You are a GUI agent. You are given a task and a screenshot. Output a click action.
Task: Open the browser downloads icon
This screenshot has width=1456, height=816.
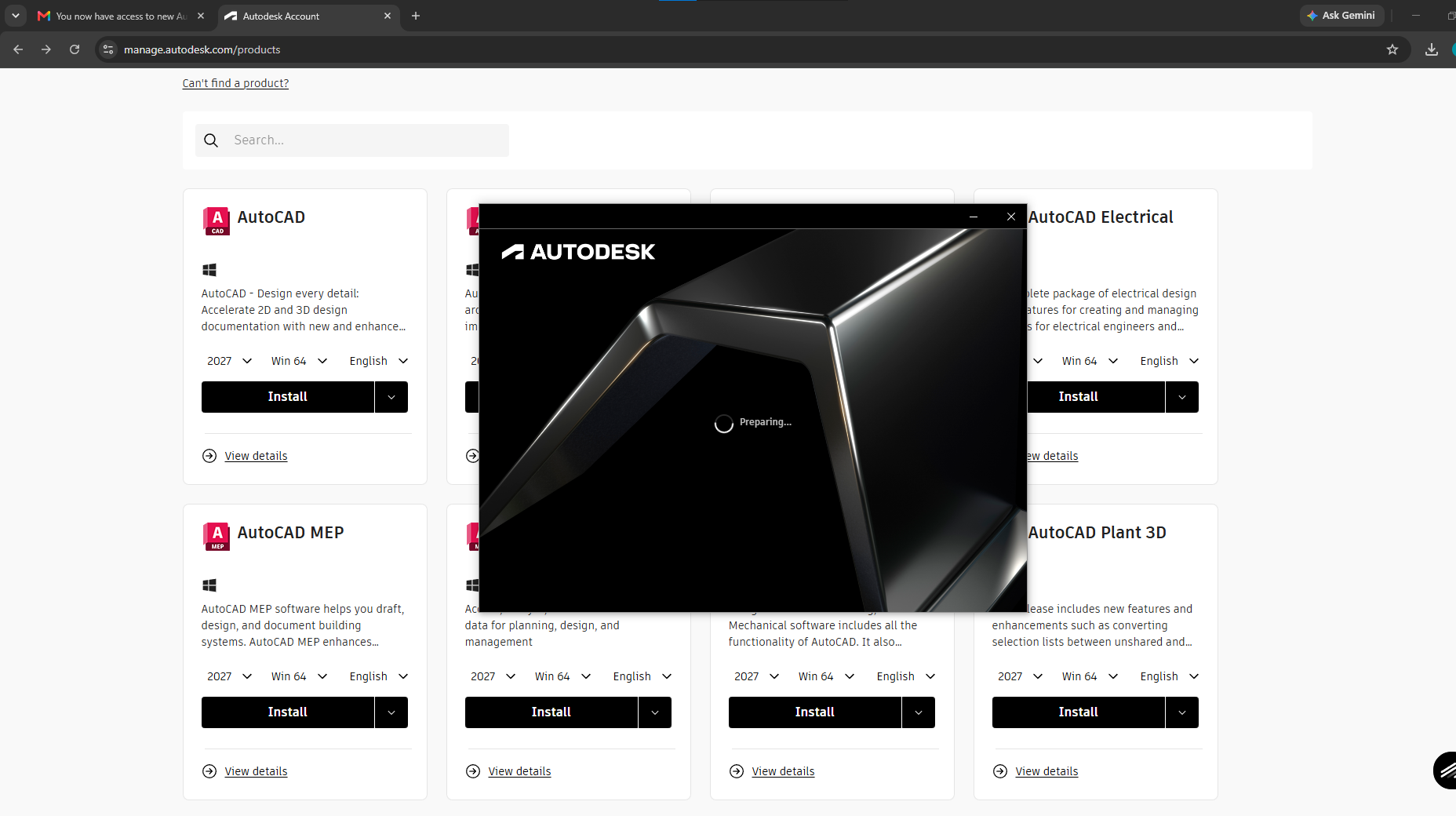click(1432, 49)
